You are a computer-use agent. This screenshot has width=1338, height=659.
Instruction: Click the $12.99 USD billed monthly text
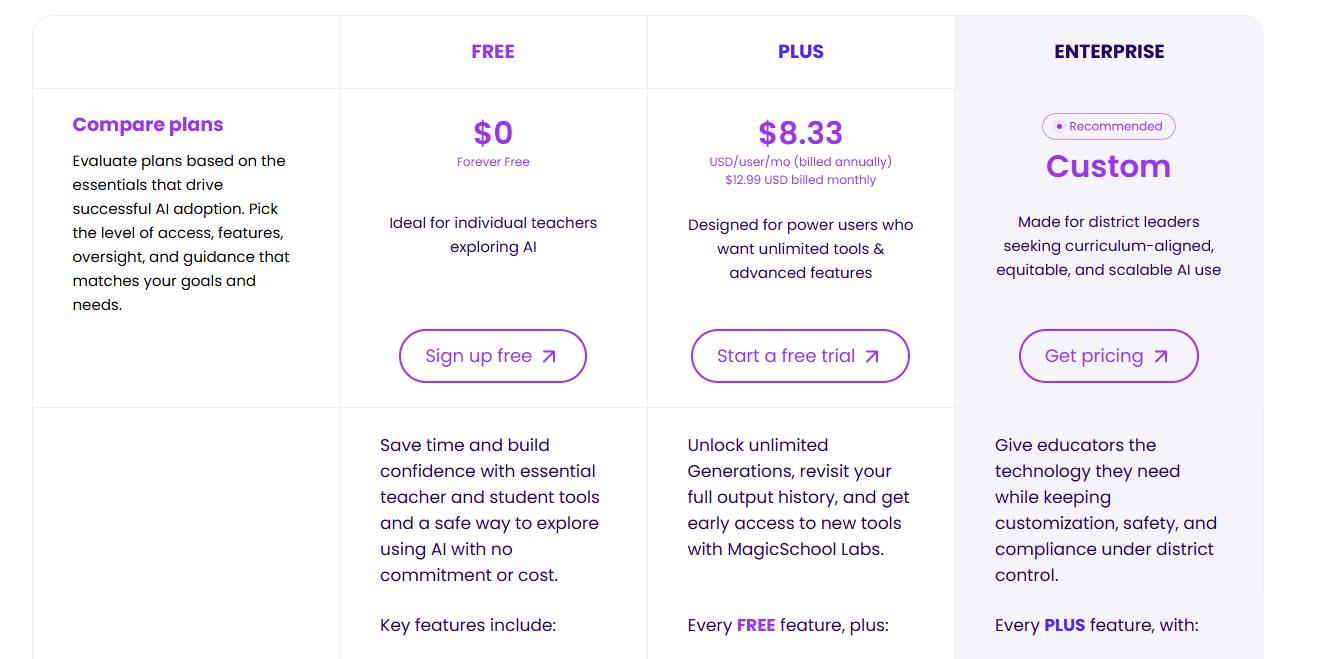[x=800, y=179]
